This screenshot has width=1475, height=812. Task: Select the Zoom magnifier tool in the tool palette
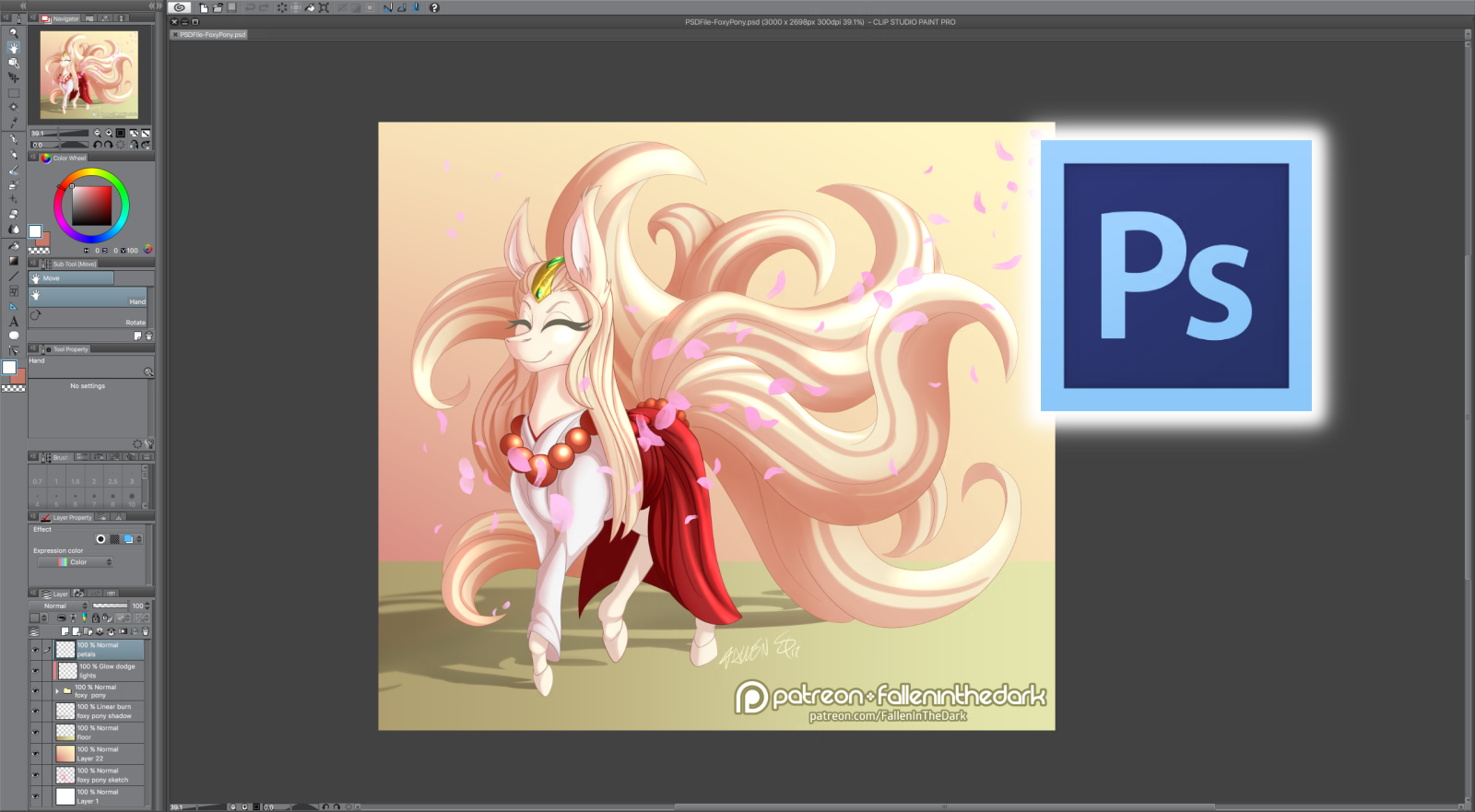coord(13,32)
